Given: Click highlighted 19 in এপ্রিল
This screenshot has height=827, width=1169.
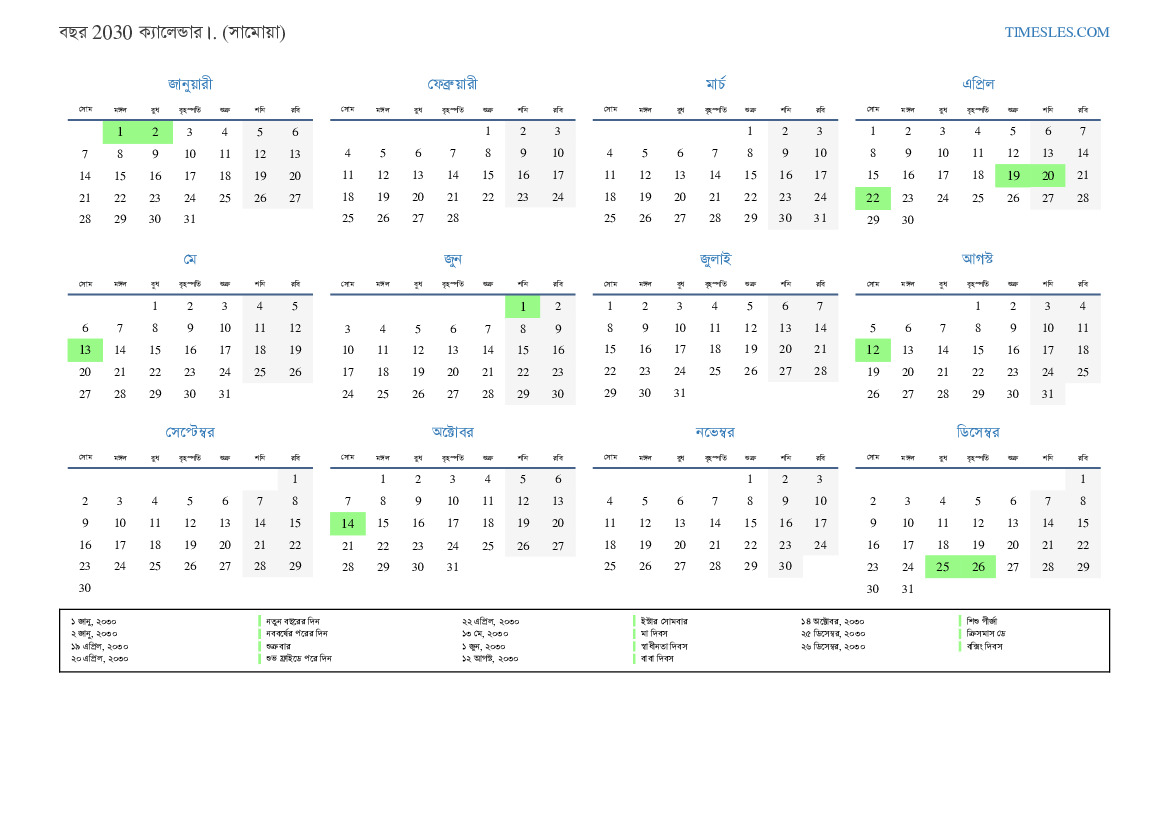Looking at the screenshot, I should coord(1013,176).
